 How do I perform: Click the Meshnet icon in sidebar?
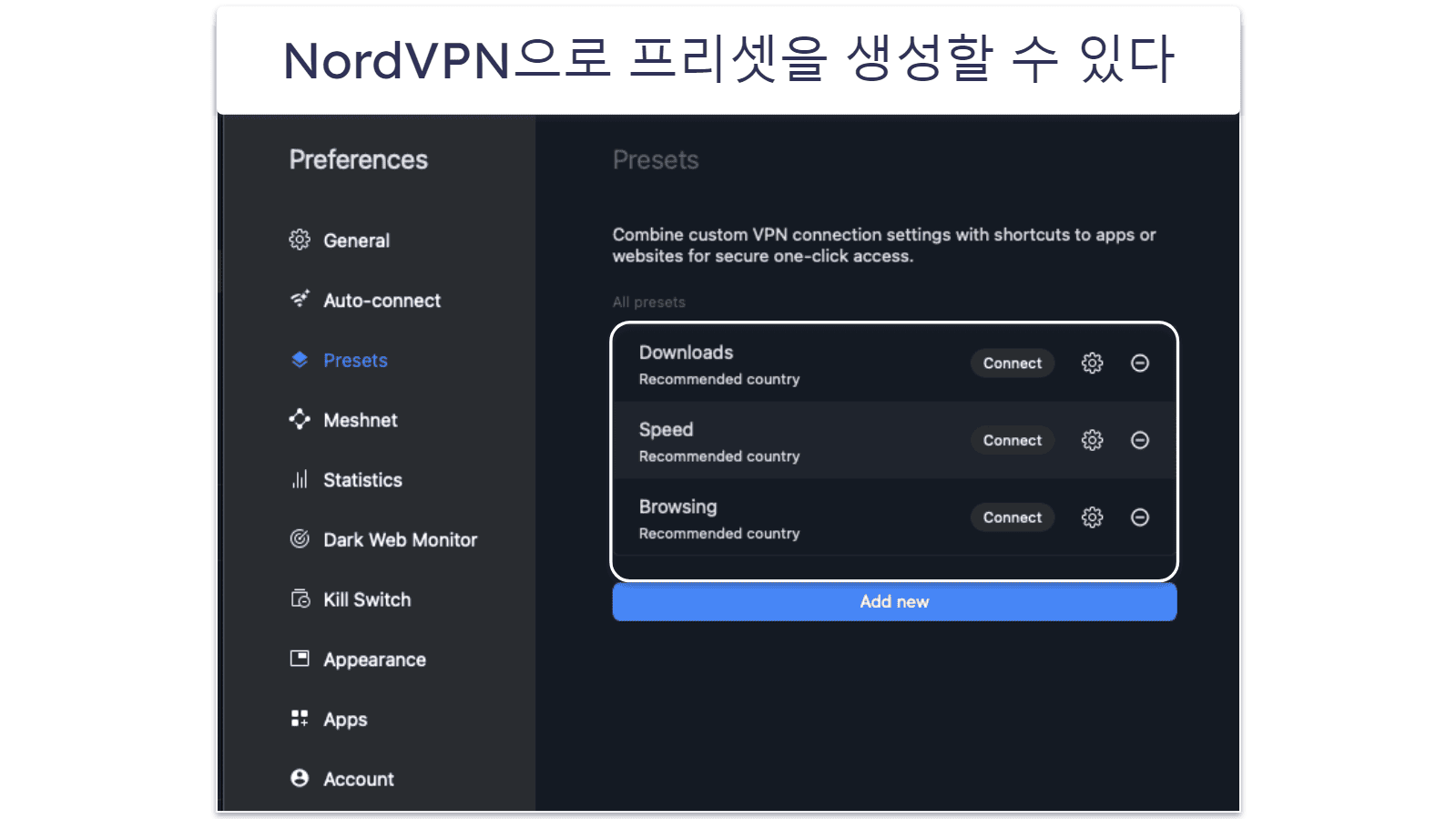[300, 419]
